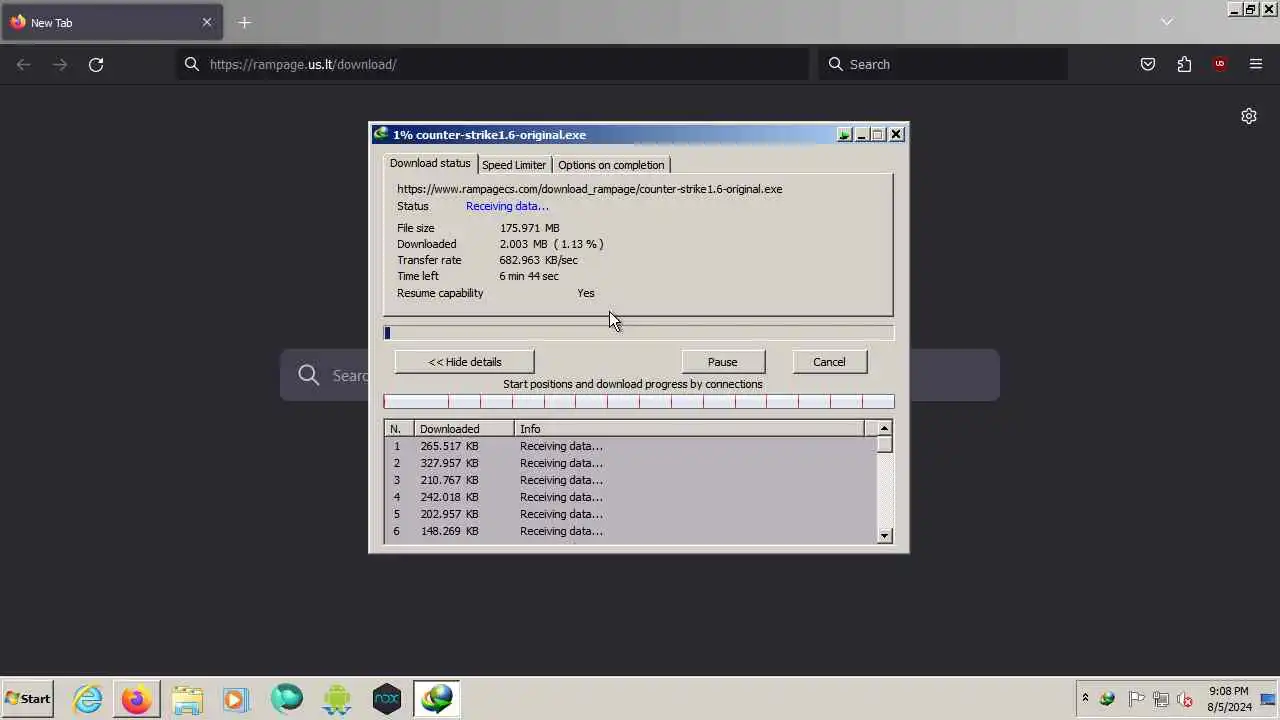Click the 682.963 KB/sec transfer rate value
Screen dimensions: 1280x720
539,260
